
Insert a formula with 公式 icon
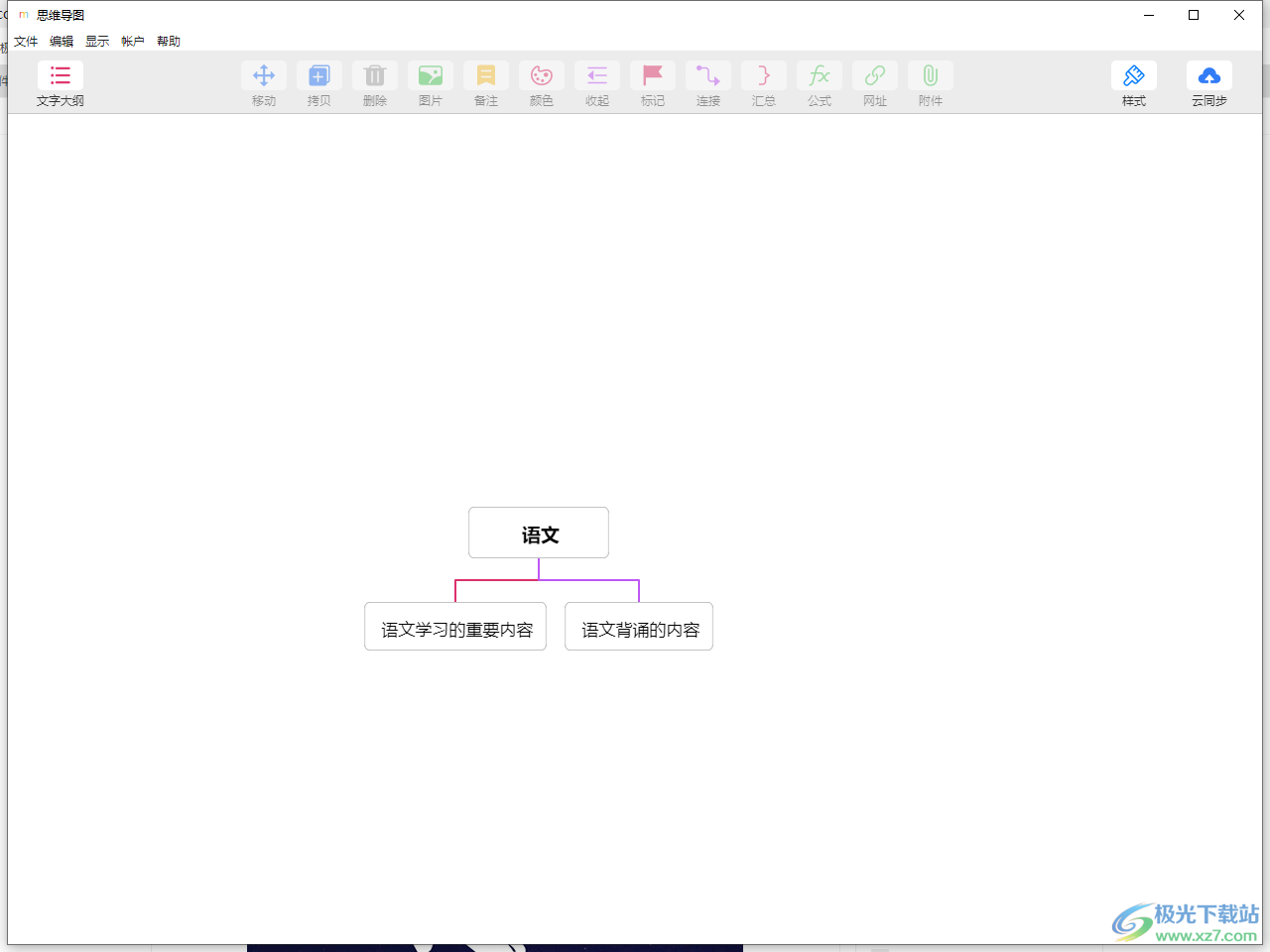click(820, 76)
